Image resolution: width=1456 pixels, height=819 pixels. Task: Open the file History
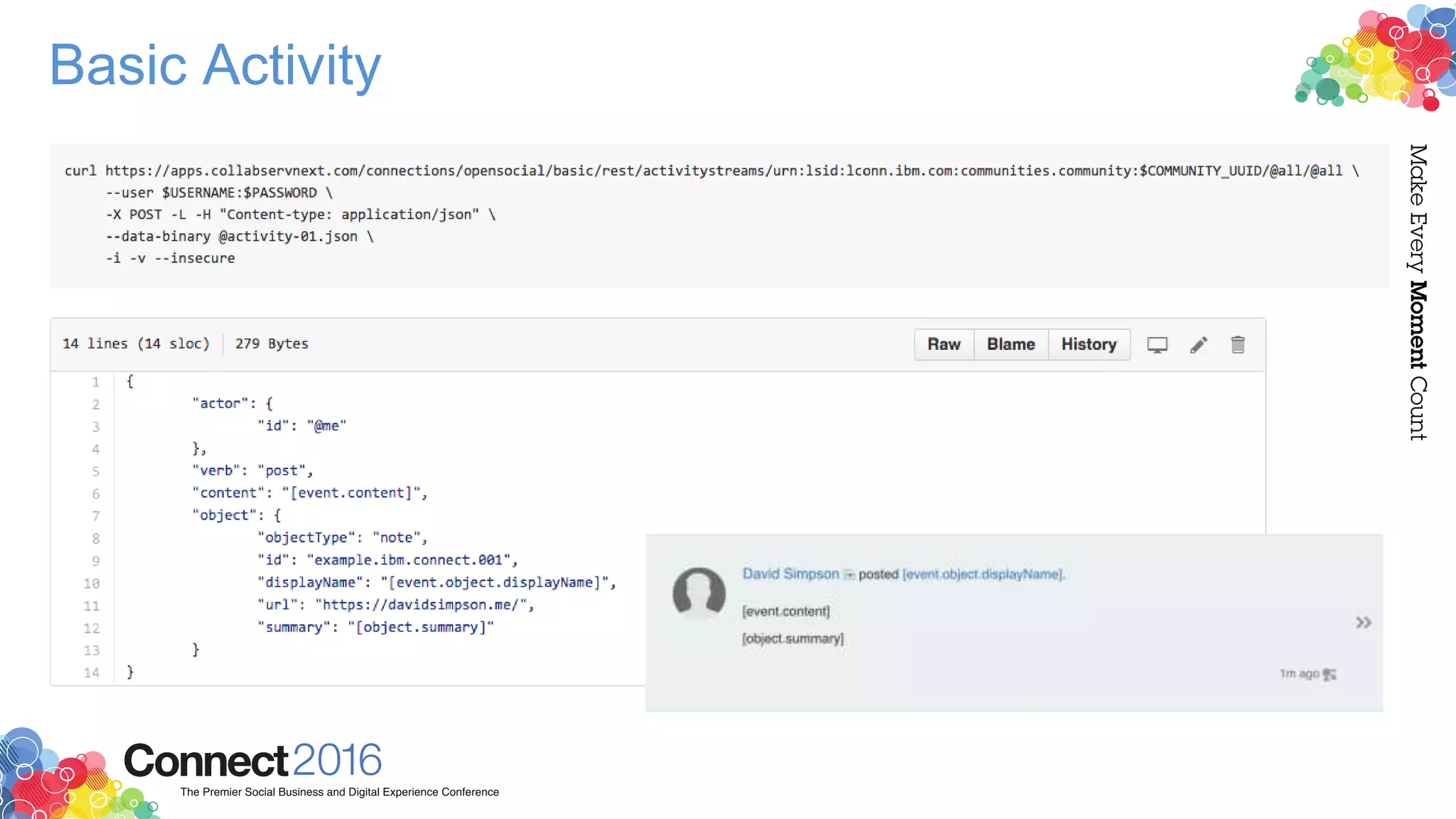1088,345
